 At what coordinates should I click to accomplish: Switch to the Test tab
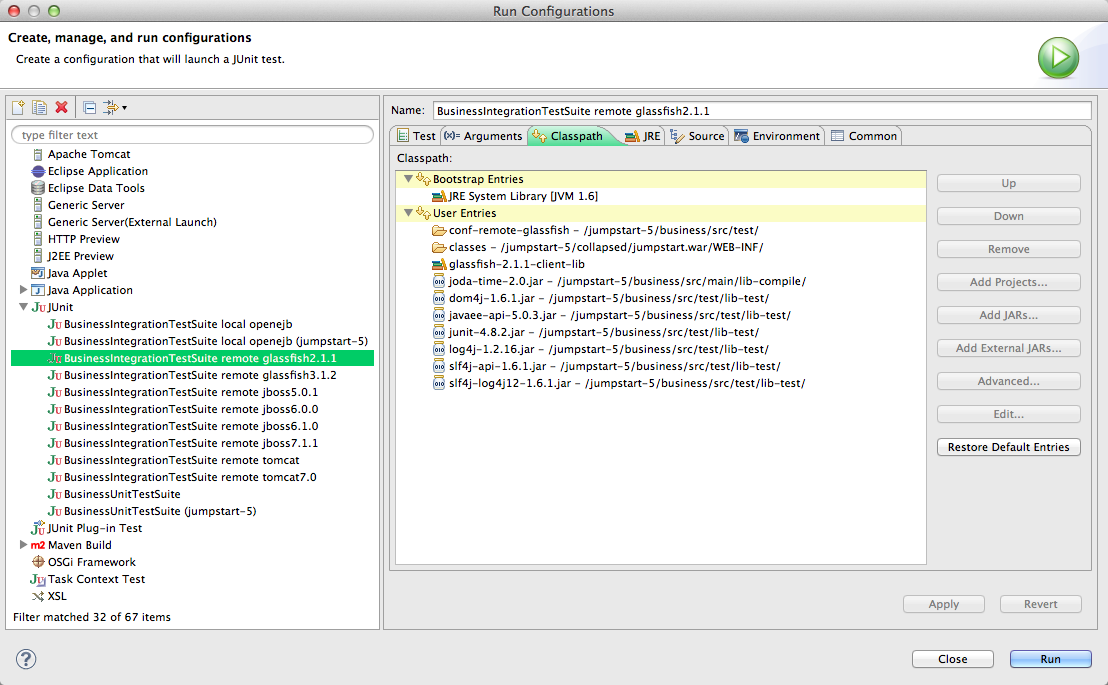(x=416, y=136)
